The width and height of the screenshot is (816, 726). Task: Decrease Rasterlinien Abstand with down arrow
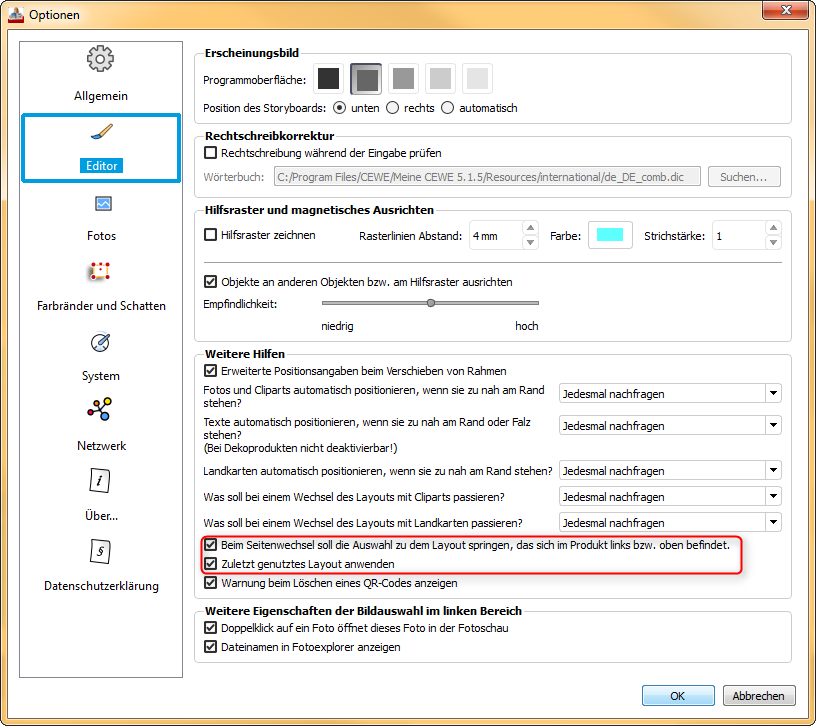tap(530, 242)
